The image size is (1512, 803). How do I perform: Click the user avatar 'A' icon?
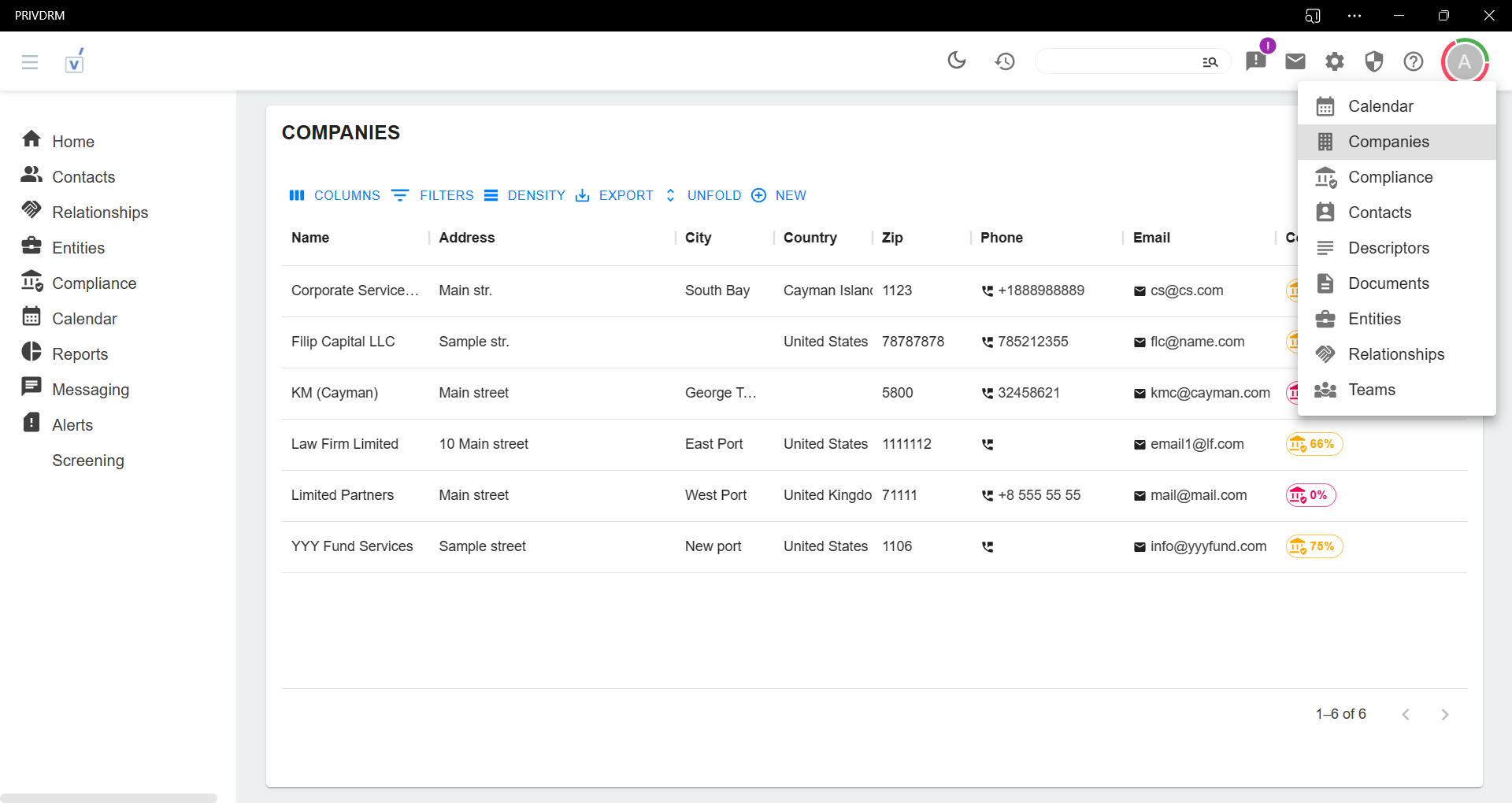[x=1464, y=61]
